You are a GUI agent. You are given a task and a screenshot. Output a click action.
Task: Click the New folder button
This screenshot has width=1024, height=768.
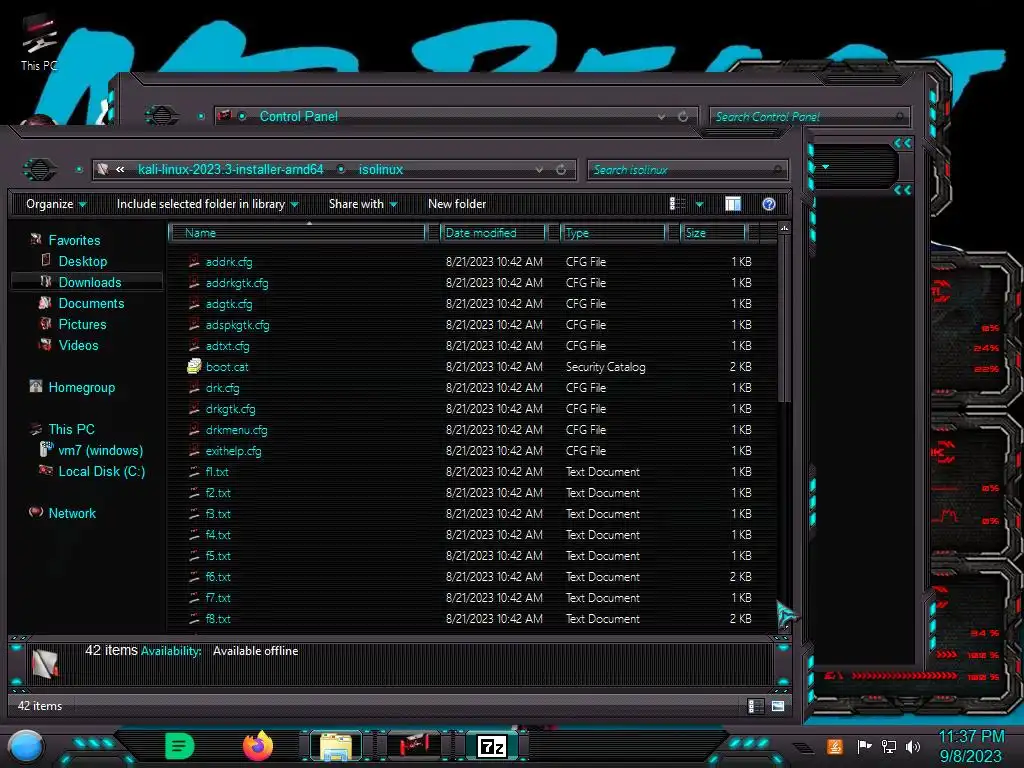(457, 204)
